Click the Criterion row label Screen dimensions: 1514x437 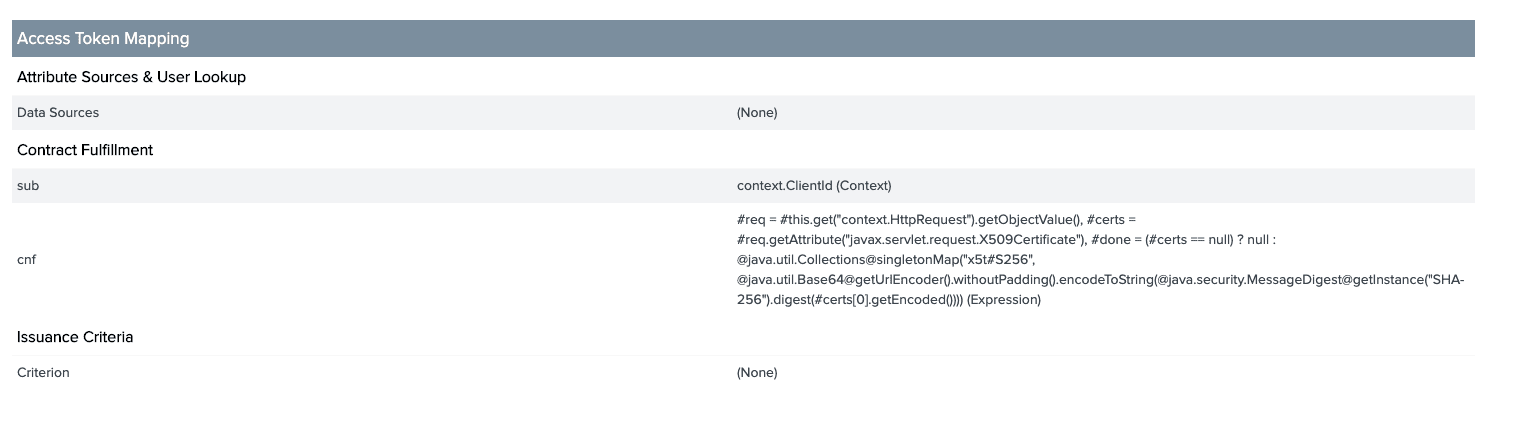(x=43, y=373)
